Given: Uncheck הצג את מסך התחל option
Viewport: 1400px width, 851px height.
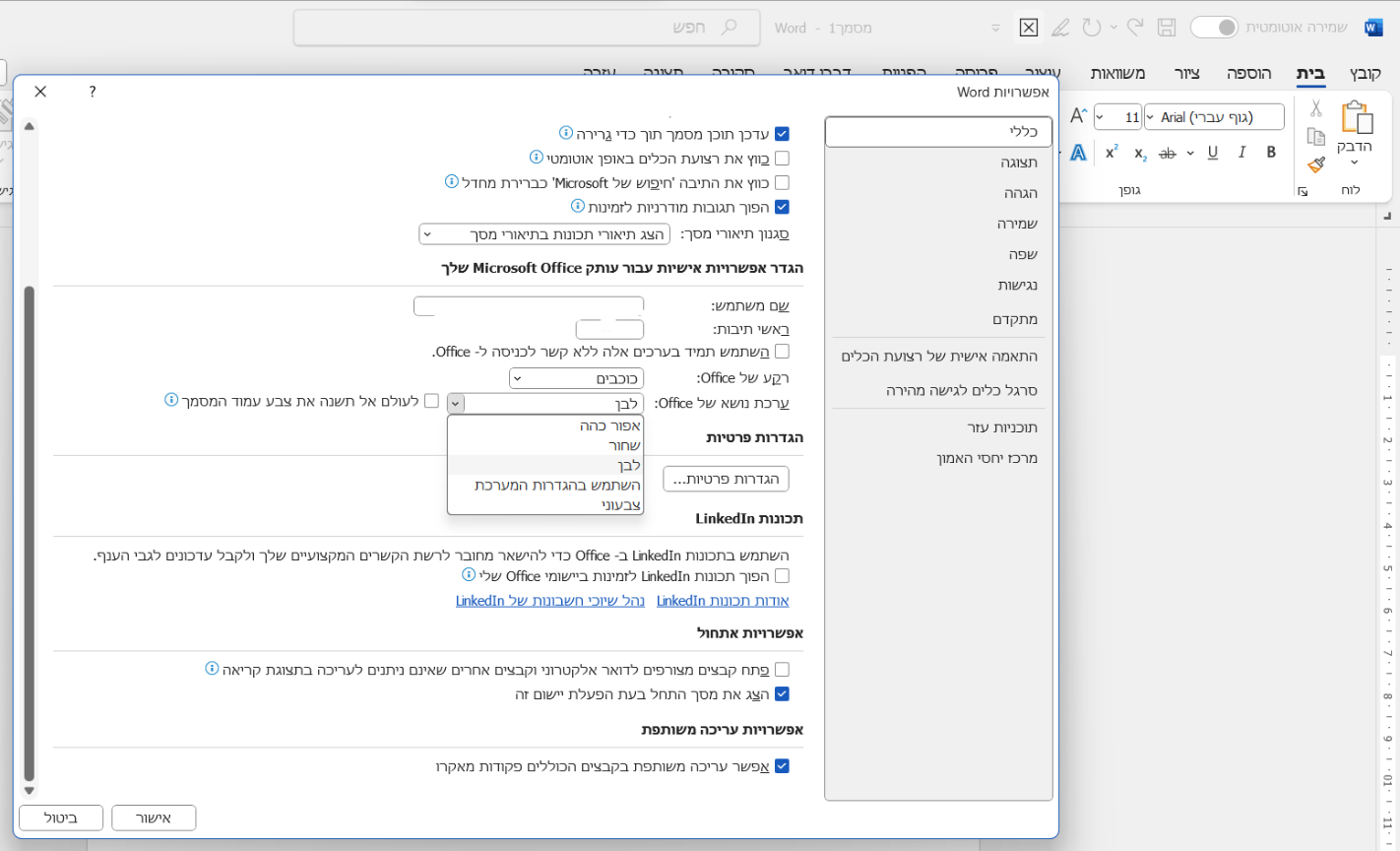Looking at the screenshot, I should pos(782,694).
